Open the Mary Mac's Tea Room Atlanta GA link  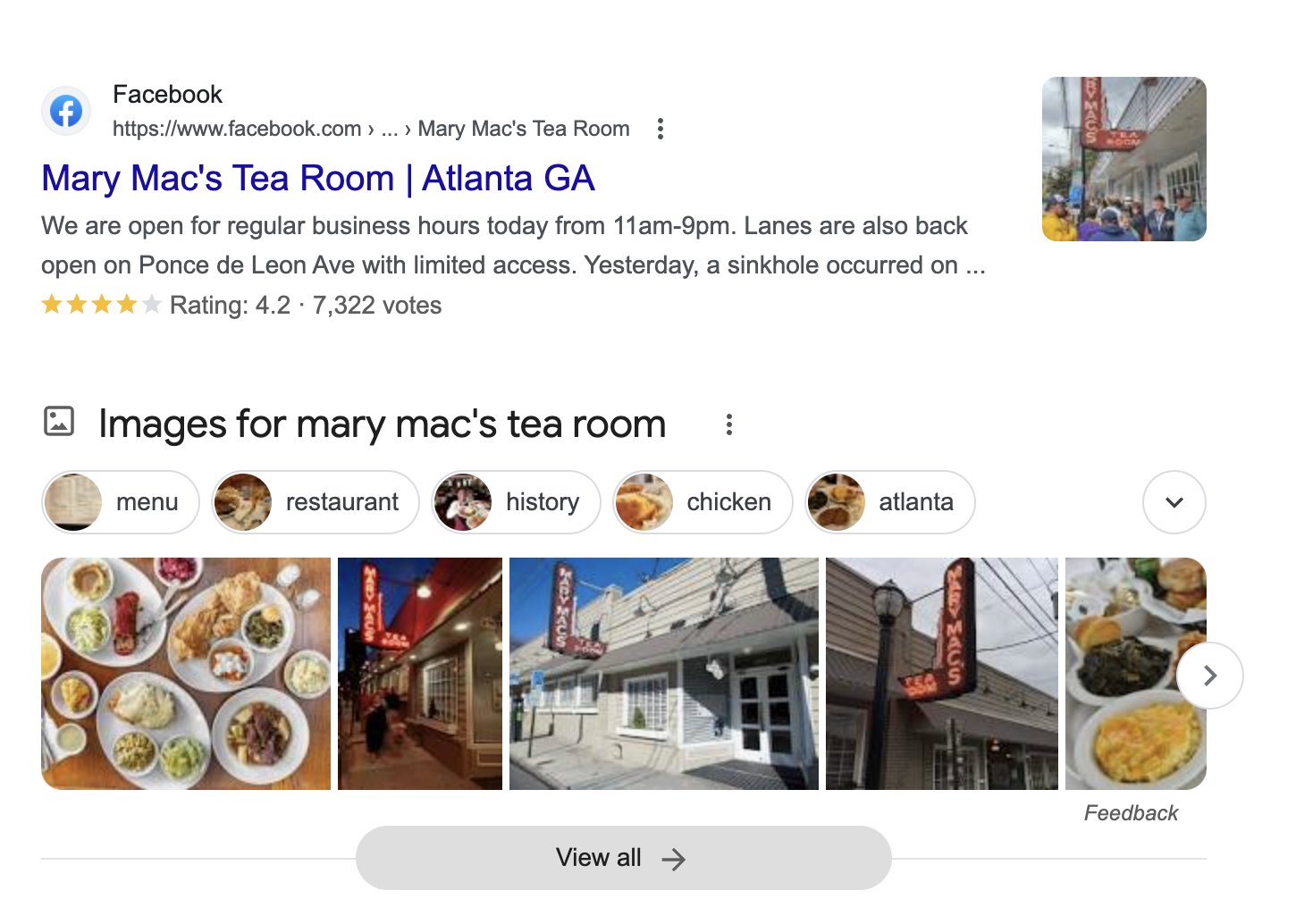(318, 178)
